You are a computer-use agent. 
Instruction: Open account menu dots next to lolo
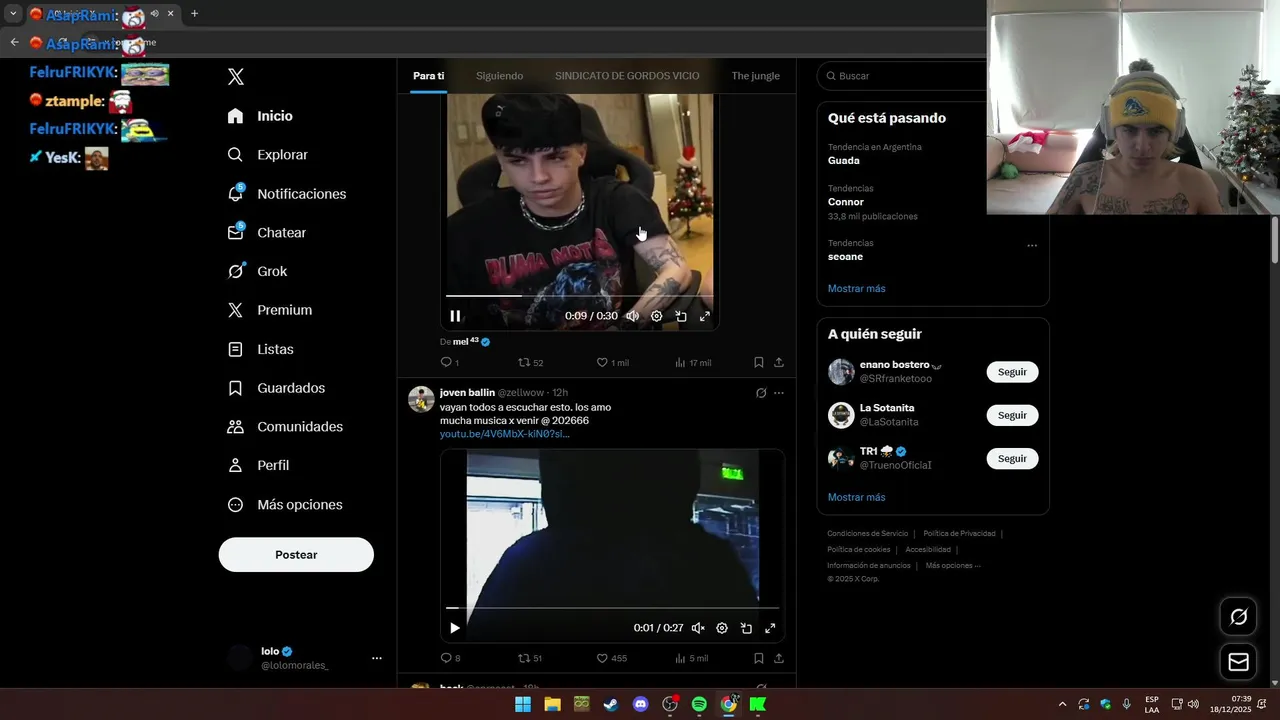pyautogui.click(x=377, y=658)
